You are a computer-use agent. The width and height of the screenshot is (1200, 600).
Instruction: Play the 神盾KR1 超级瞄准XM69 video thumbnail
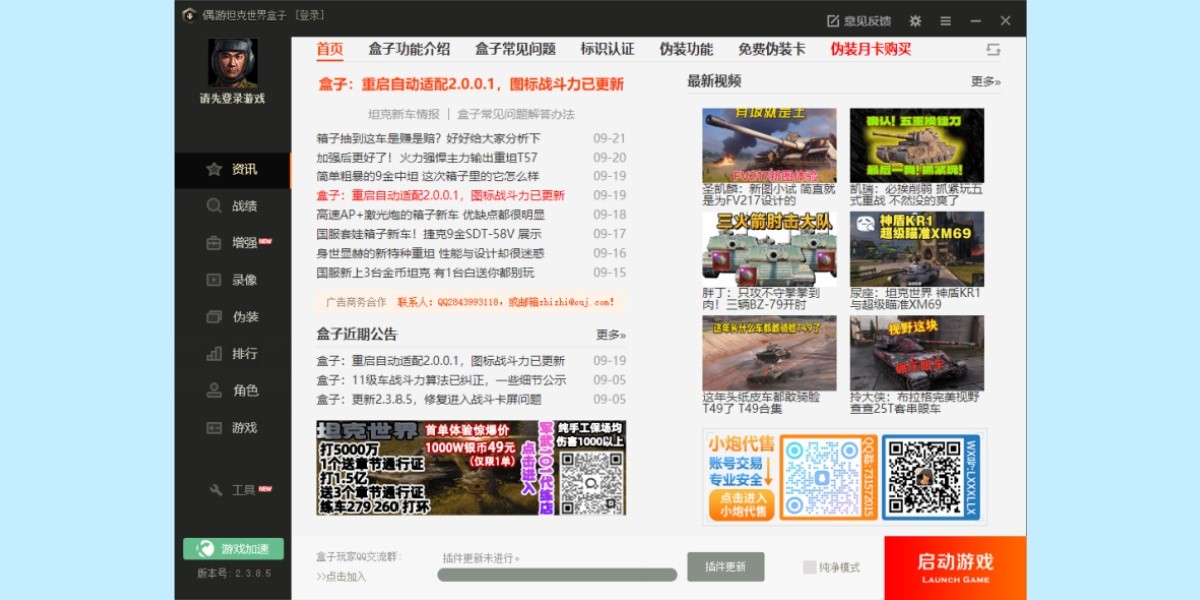point(917,249)
